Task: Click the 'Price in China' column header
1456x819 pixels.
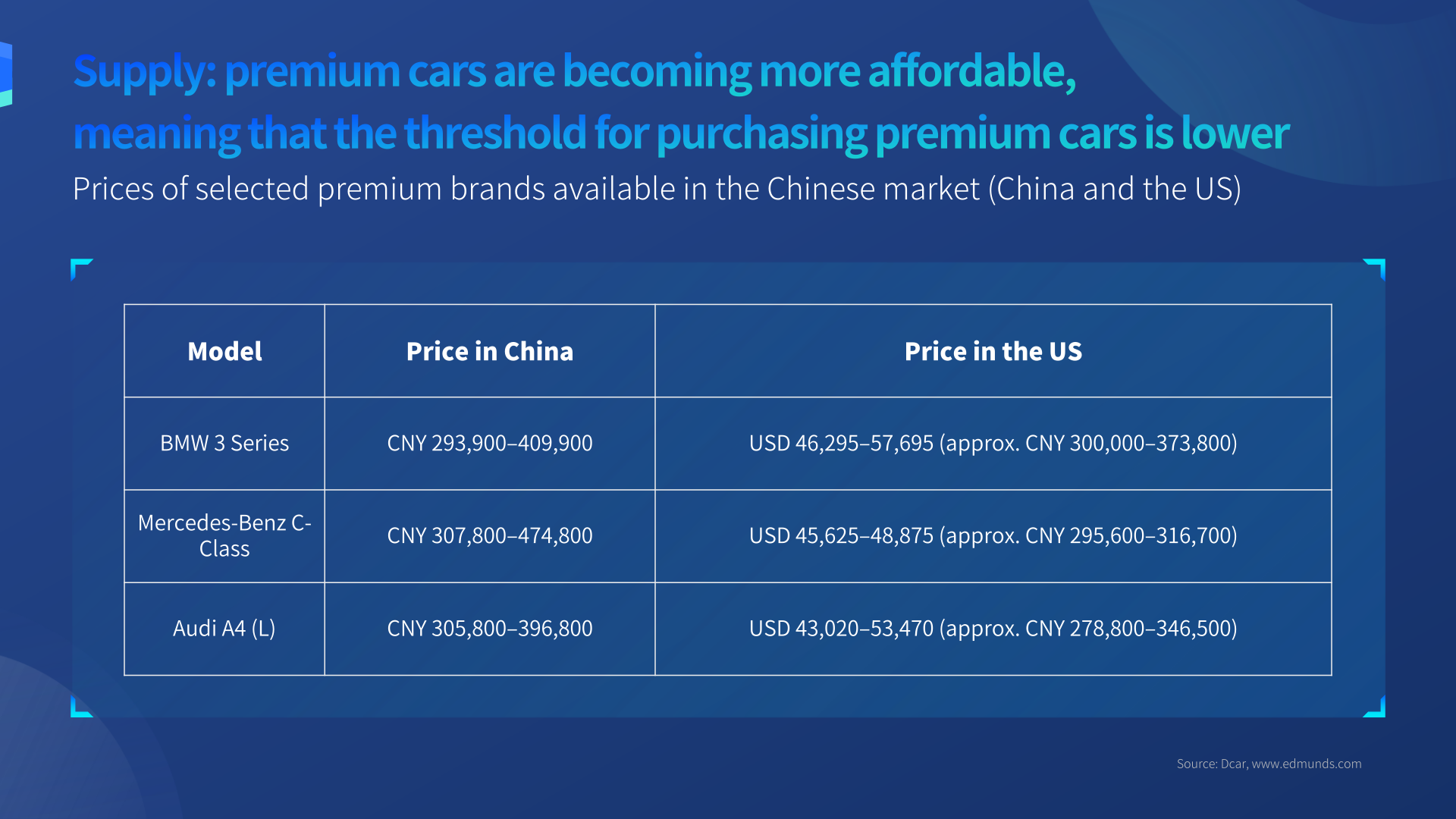Action: click(489, 351)
